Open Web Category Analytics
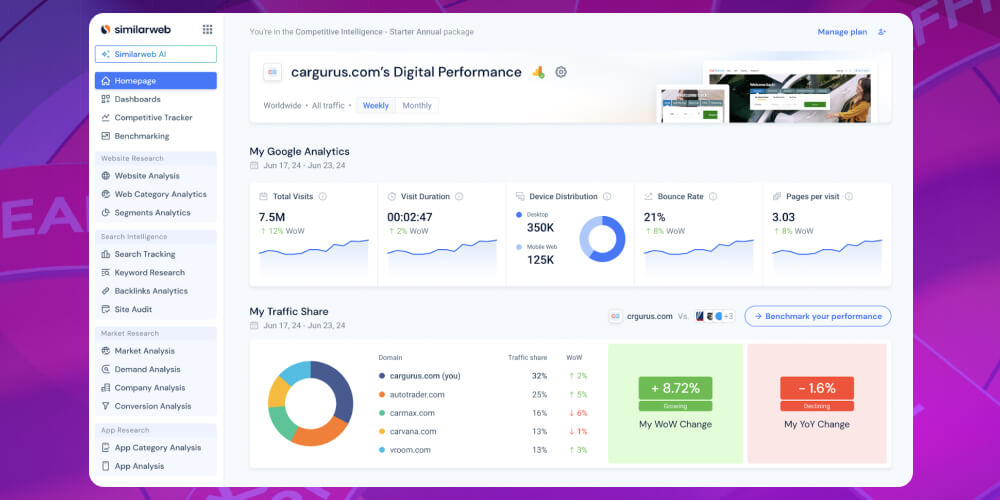 coord(156,195)
